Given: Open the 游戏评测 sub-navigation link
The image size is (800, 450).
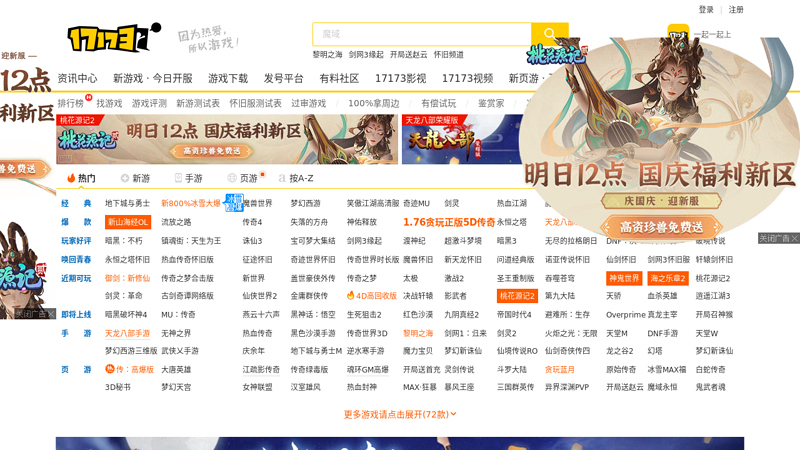Looking at the screenshot, I should point(149,103).
